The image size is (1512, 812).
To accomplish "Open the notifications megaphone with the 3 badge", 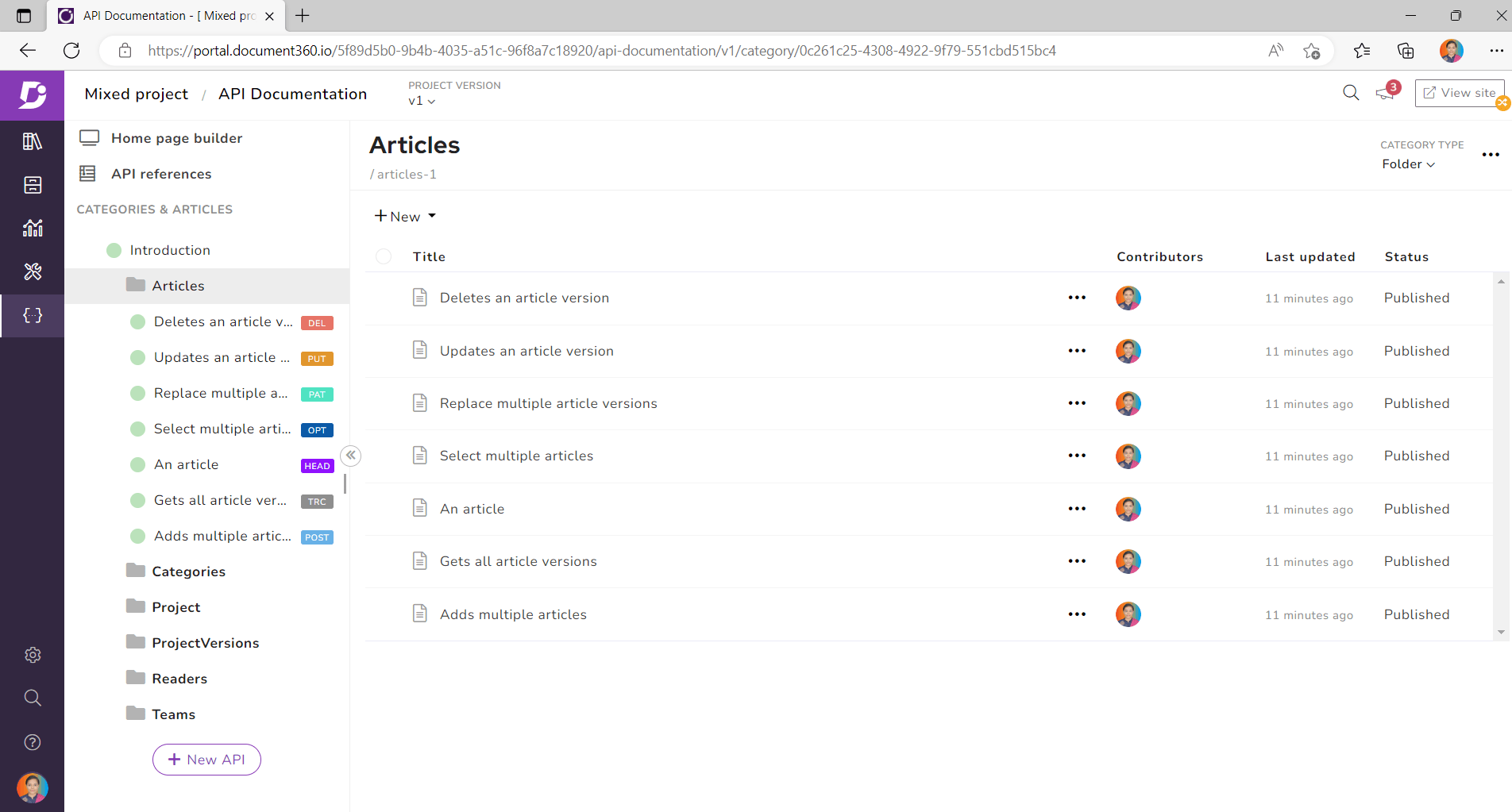I will (x=1387, y=92).
